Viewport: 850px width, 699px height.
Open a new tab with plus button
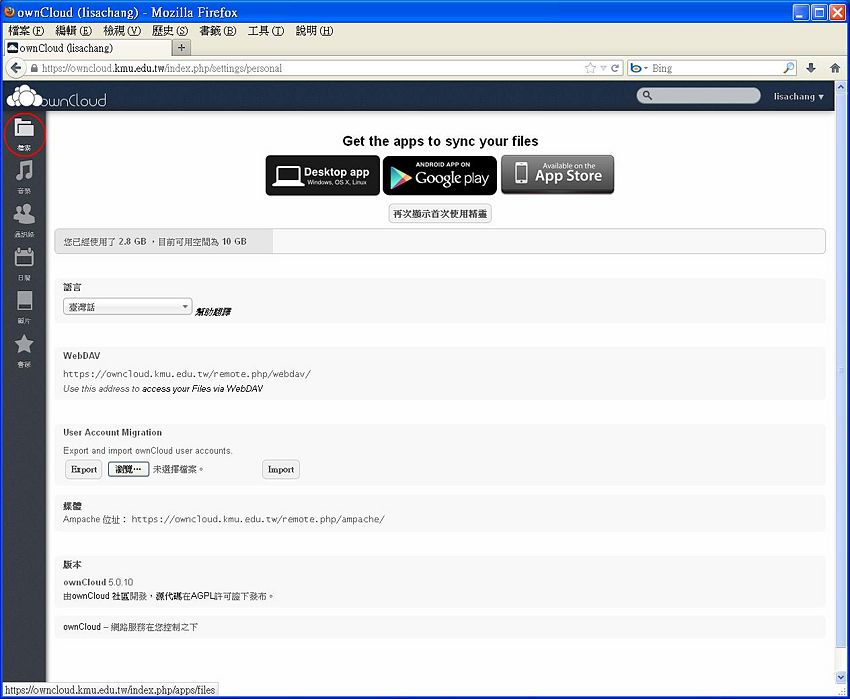(x=181, y=48)
